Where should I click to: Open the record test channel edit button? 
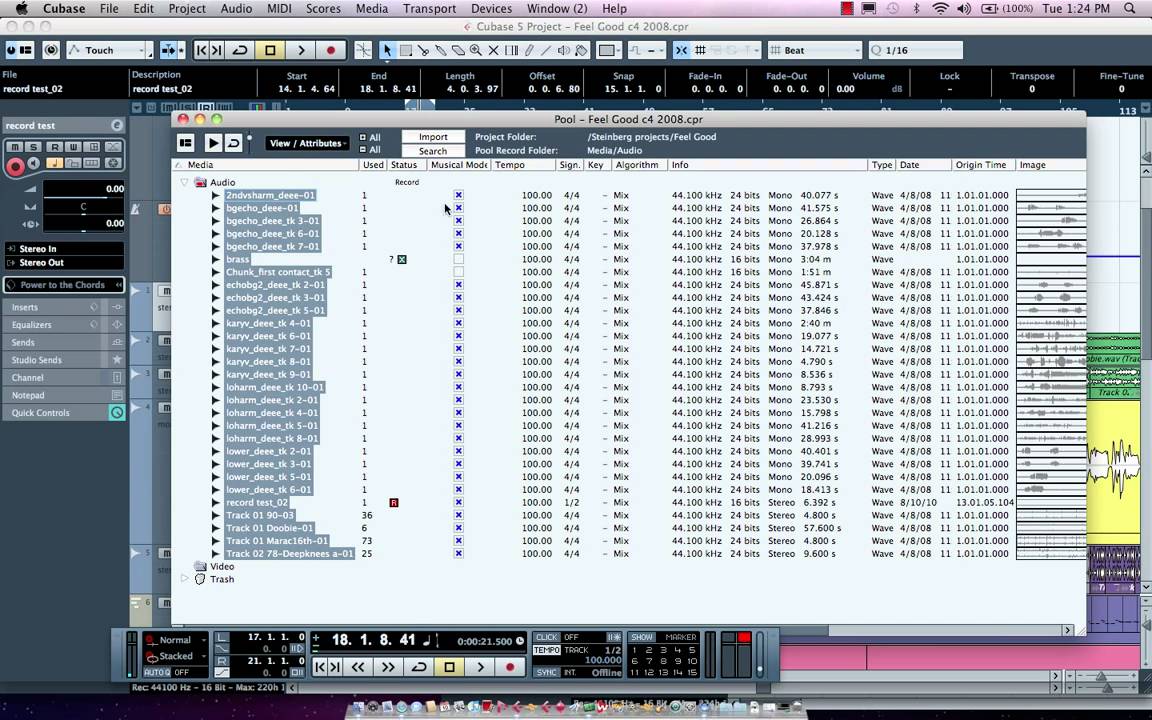tap(117, 126)
